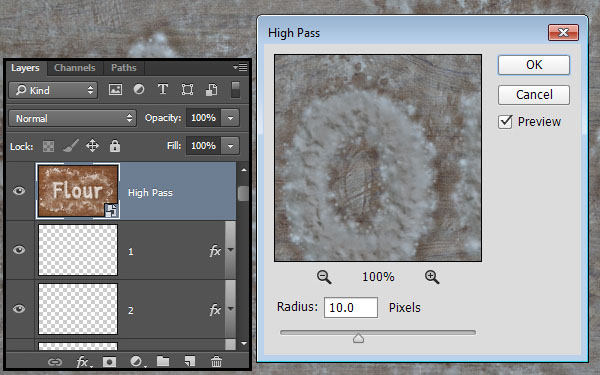Filter layers by shape layer icon
The width and height of the screenshot is (600, 375).
(187, 90)
